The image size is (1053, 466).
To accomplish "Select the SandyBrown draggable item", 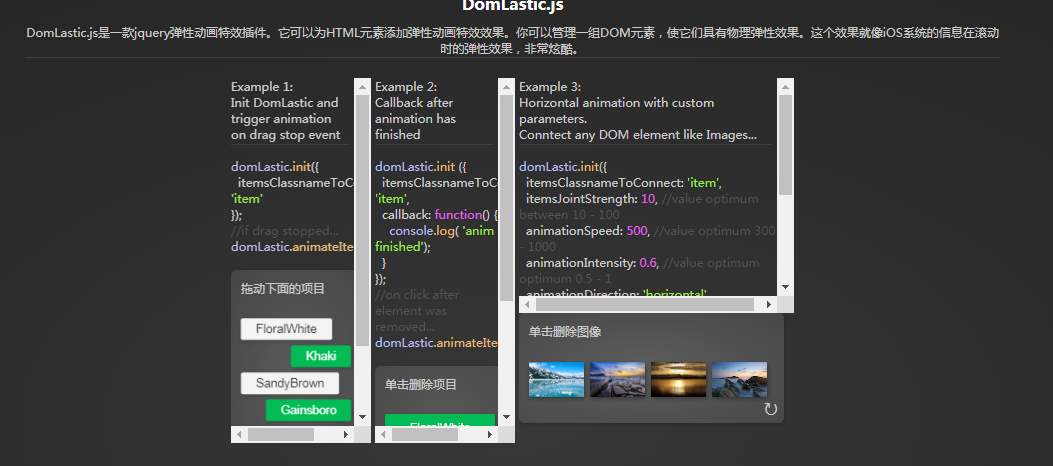I will pos(290,383).
